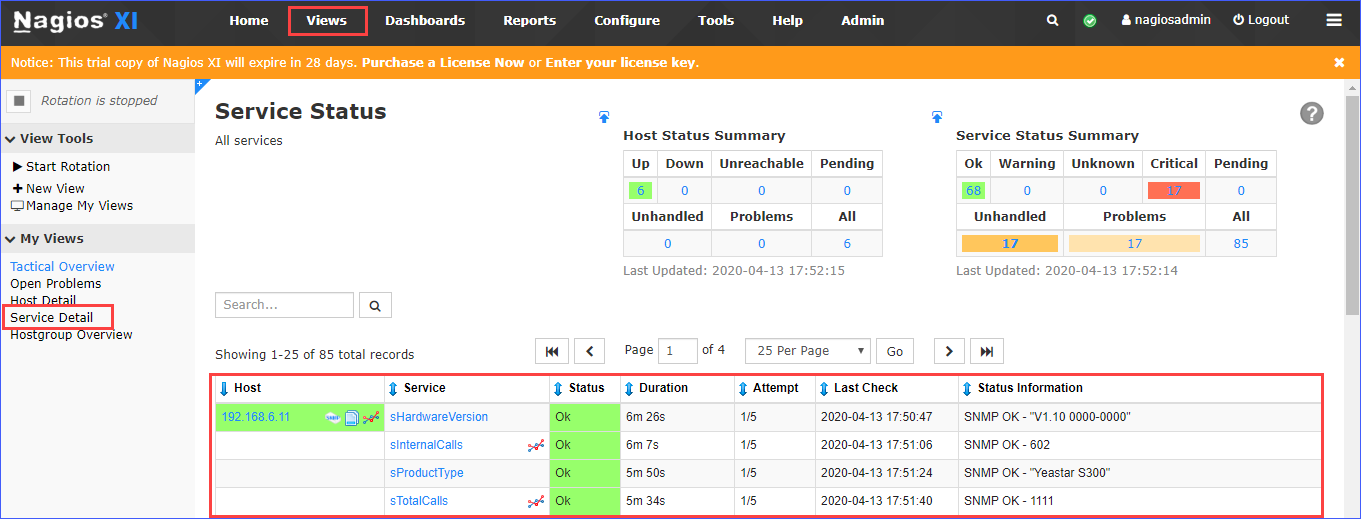1361x519 pixels.
Task: Click the red Critical count 17 cell
Action: pos(1174,191)
